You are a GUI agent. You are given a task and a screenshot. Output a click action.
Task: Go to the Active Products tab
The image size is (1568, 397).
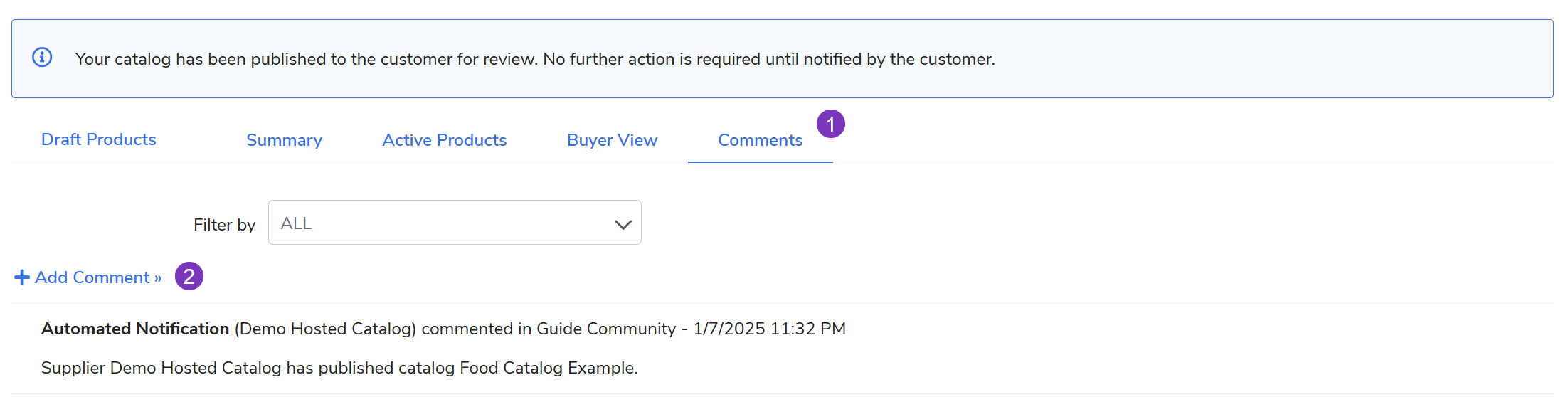click(x=444, y=140)
